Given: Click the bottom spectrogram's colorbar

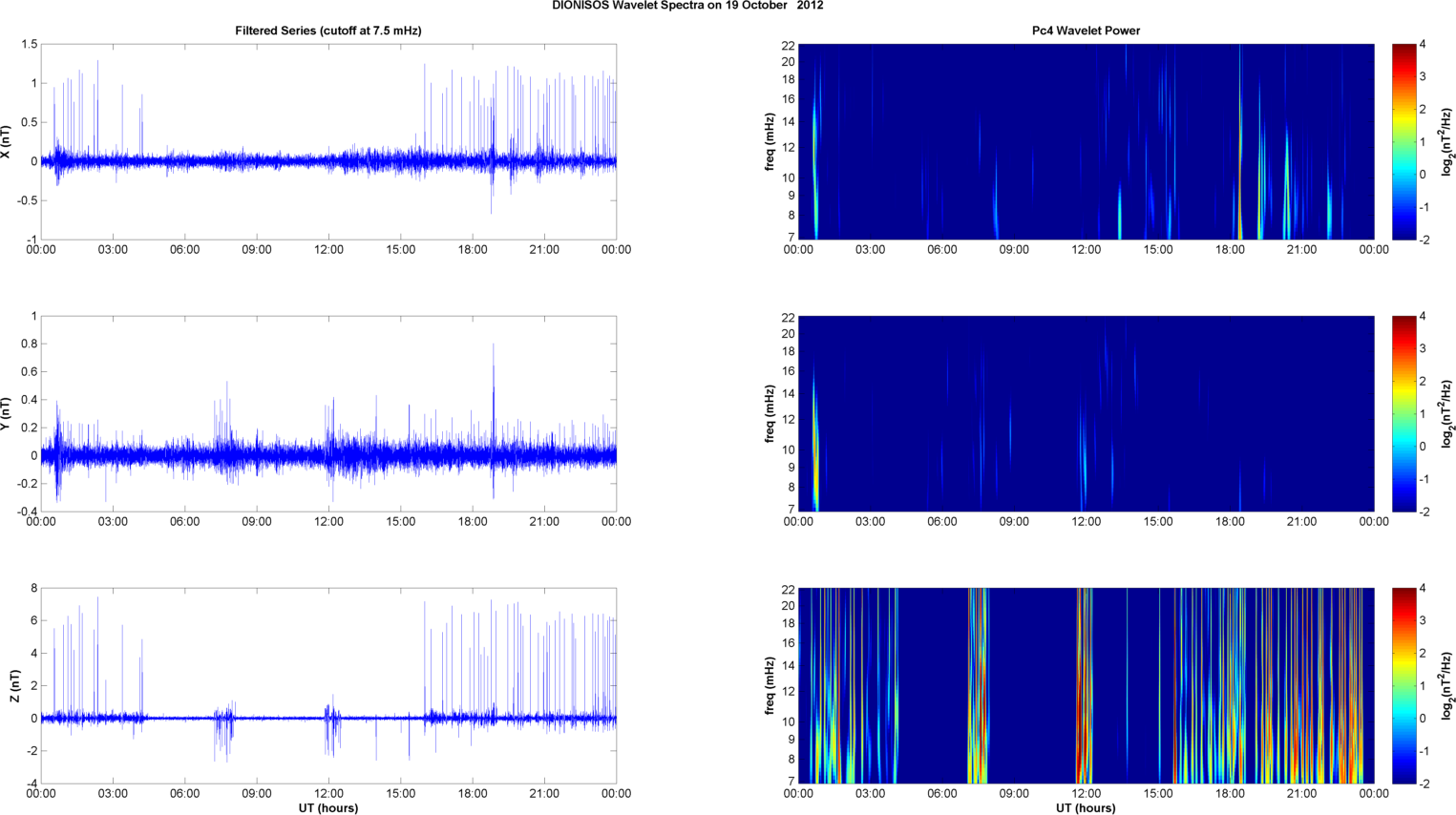Looking at the screenshot, I should (x=1403, y=685).
